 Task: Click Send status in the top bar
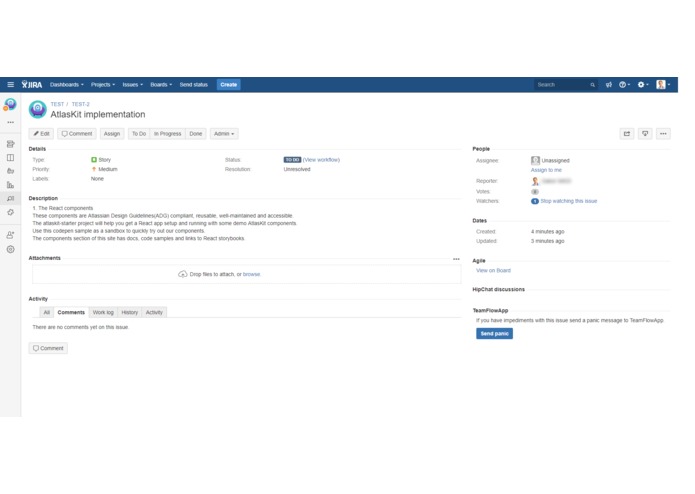coord(194,85)
